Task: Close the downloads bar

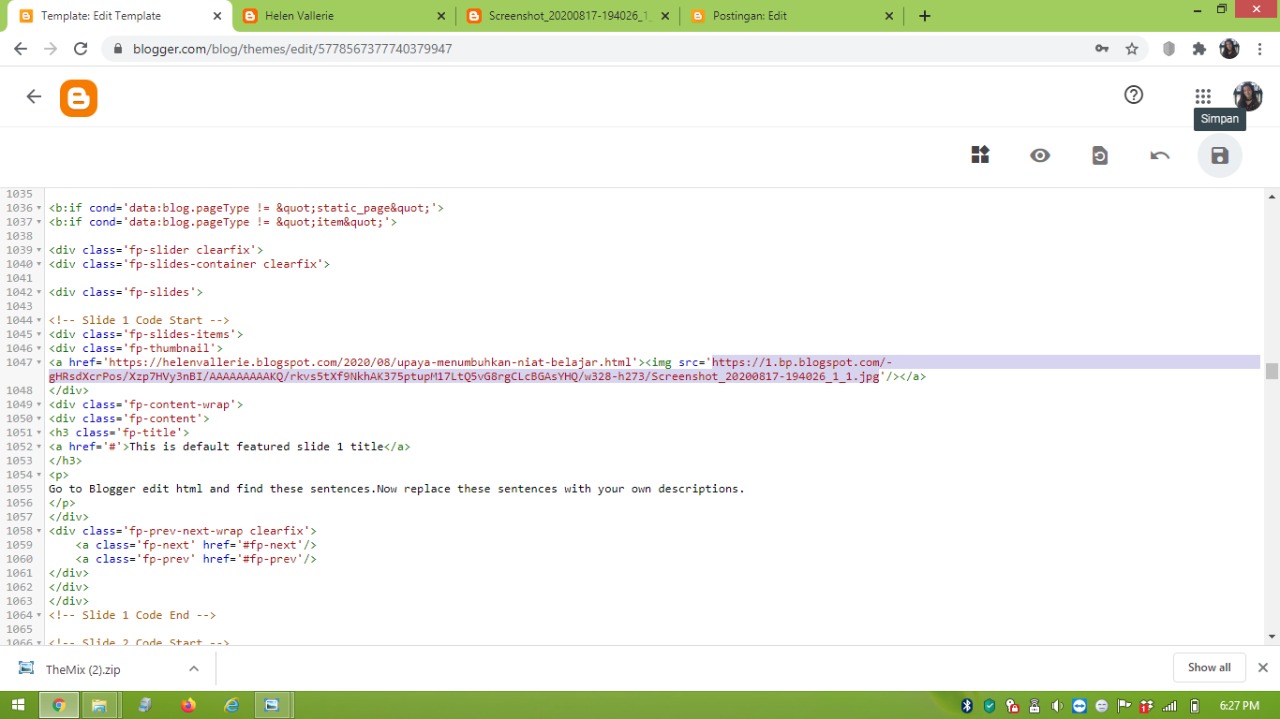Action: pyautogui.click(x=1262, y=667)
